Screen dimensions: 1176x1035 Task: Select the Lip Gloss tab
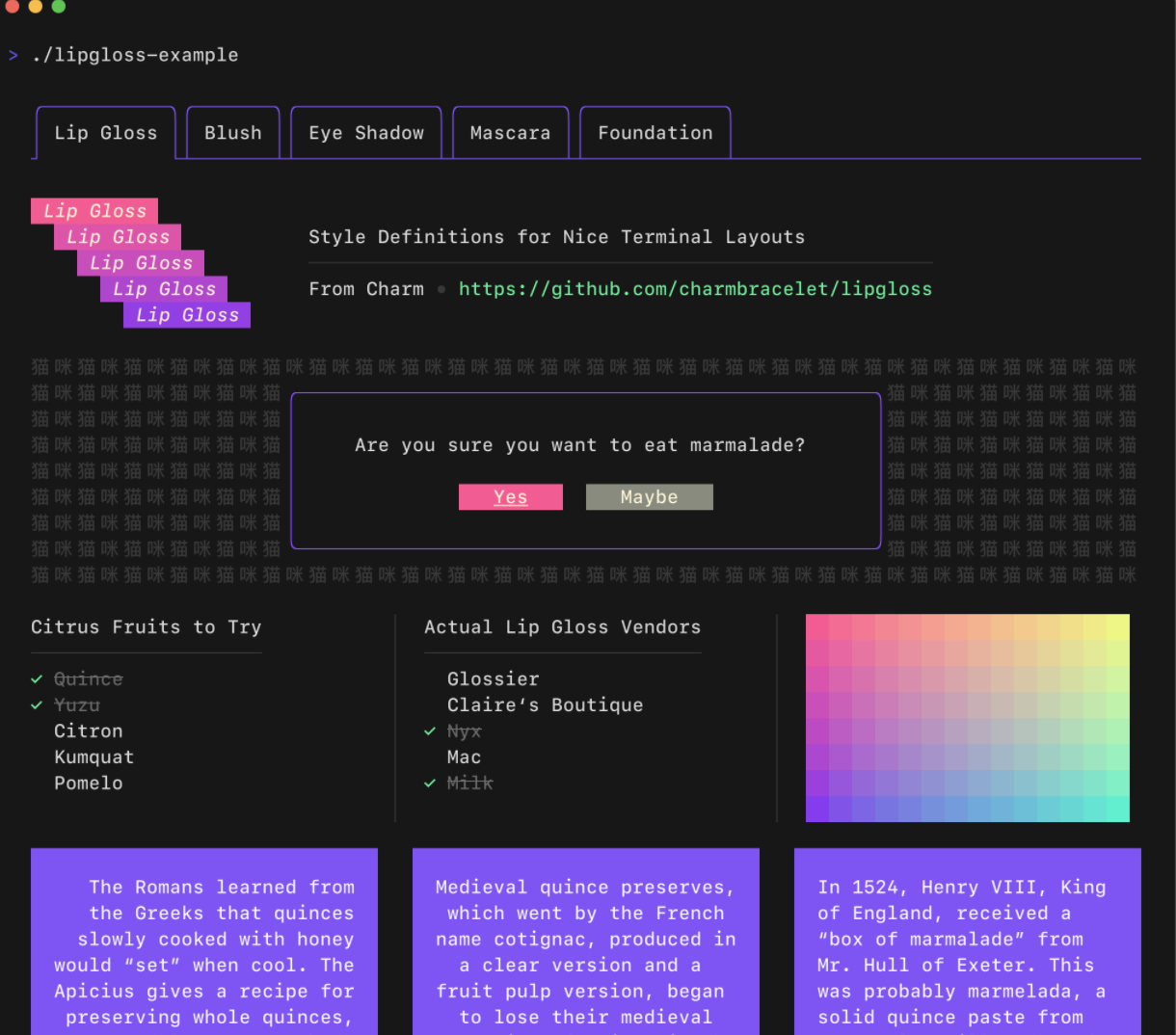tap(106, 133)
